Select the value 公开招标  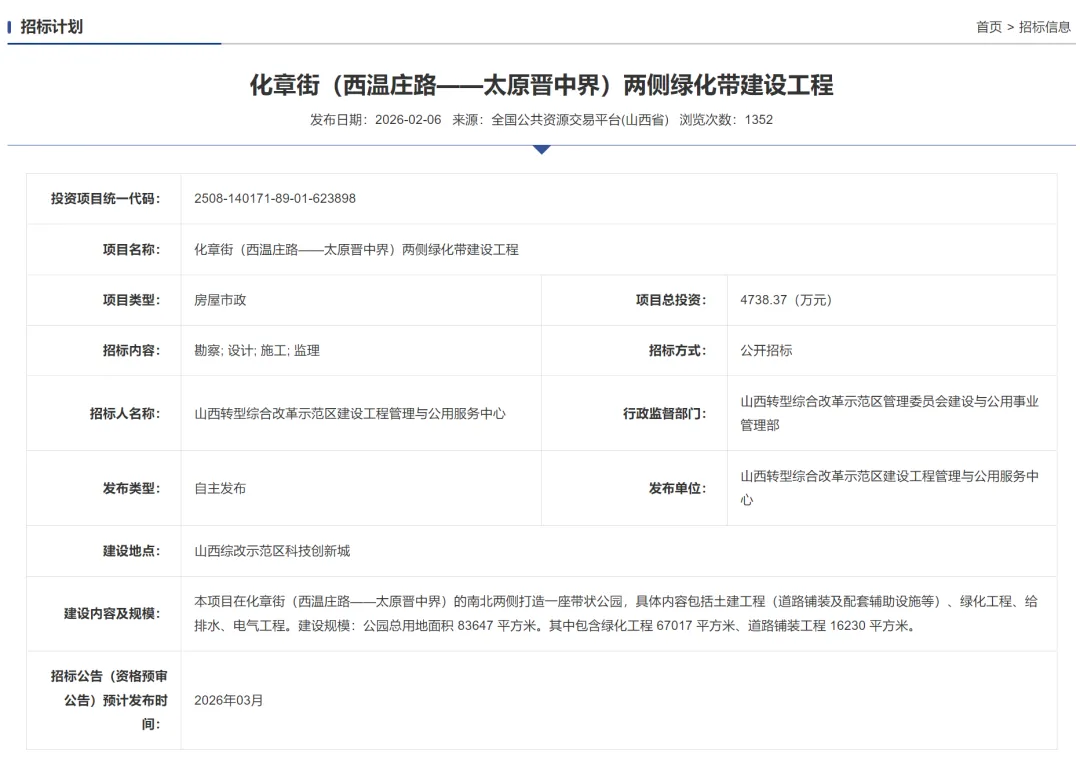click(x=766, y=350)
